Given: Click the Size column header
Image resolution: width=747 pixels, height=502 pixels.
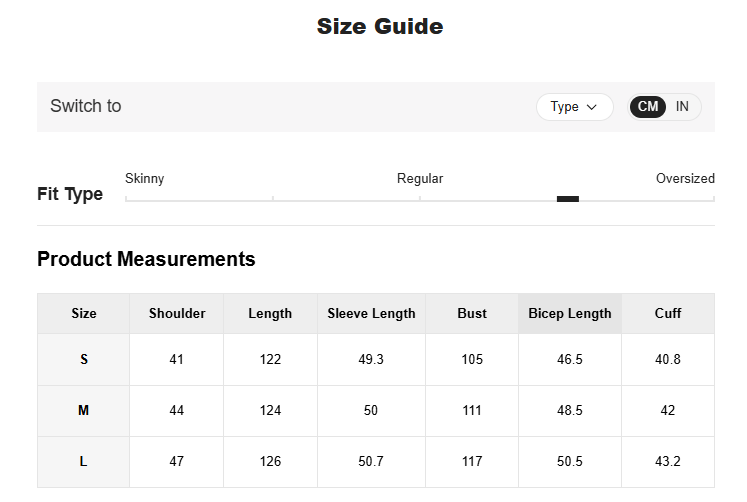Looking at the screenshot, I should click(84, 313).
